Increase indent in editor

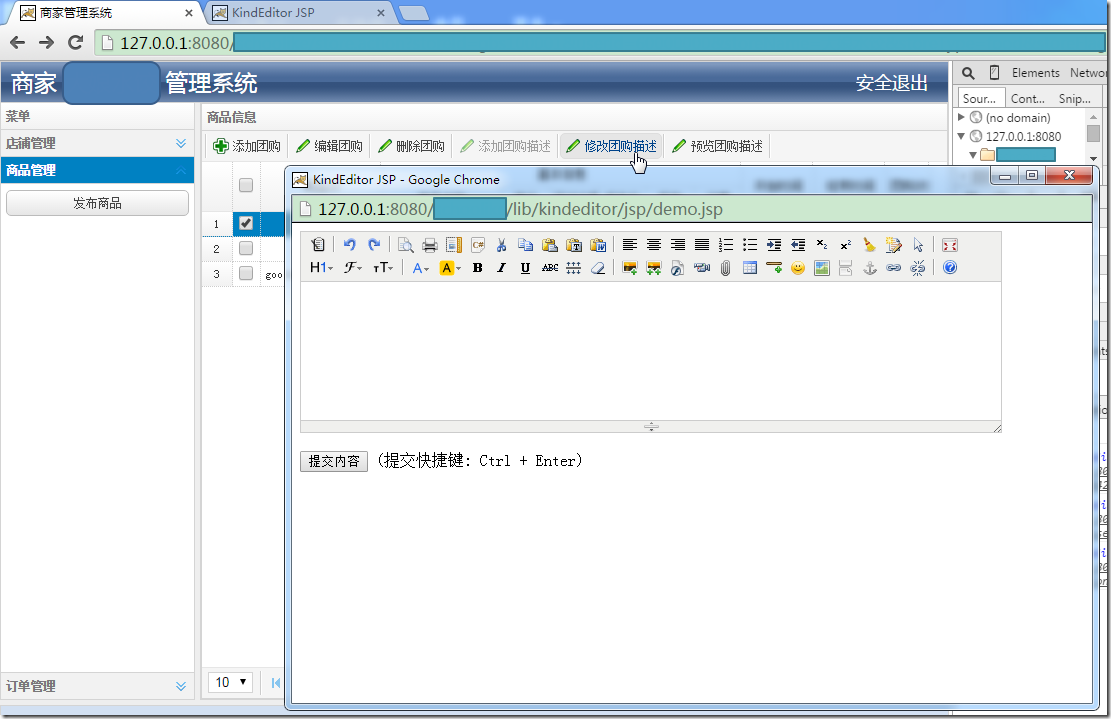tap(774, 245)
